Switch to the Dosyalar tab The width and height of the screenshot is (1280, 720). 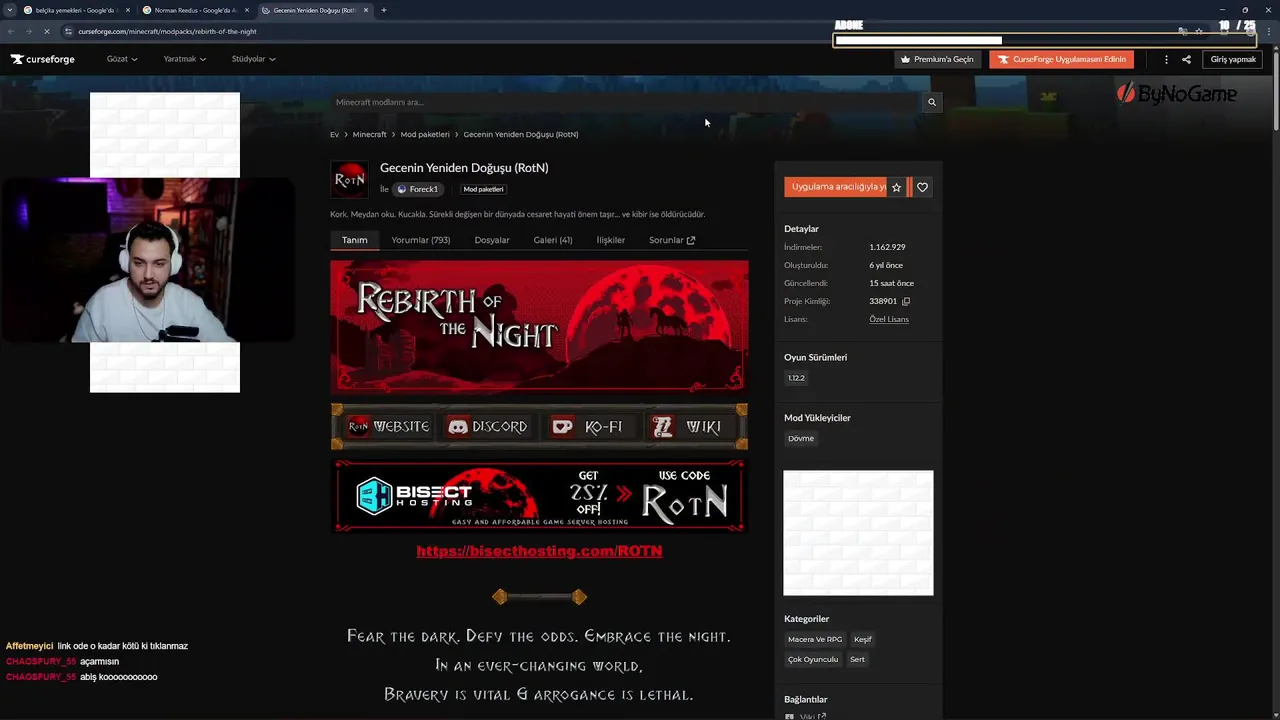tap(491, 240)
